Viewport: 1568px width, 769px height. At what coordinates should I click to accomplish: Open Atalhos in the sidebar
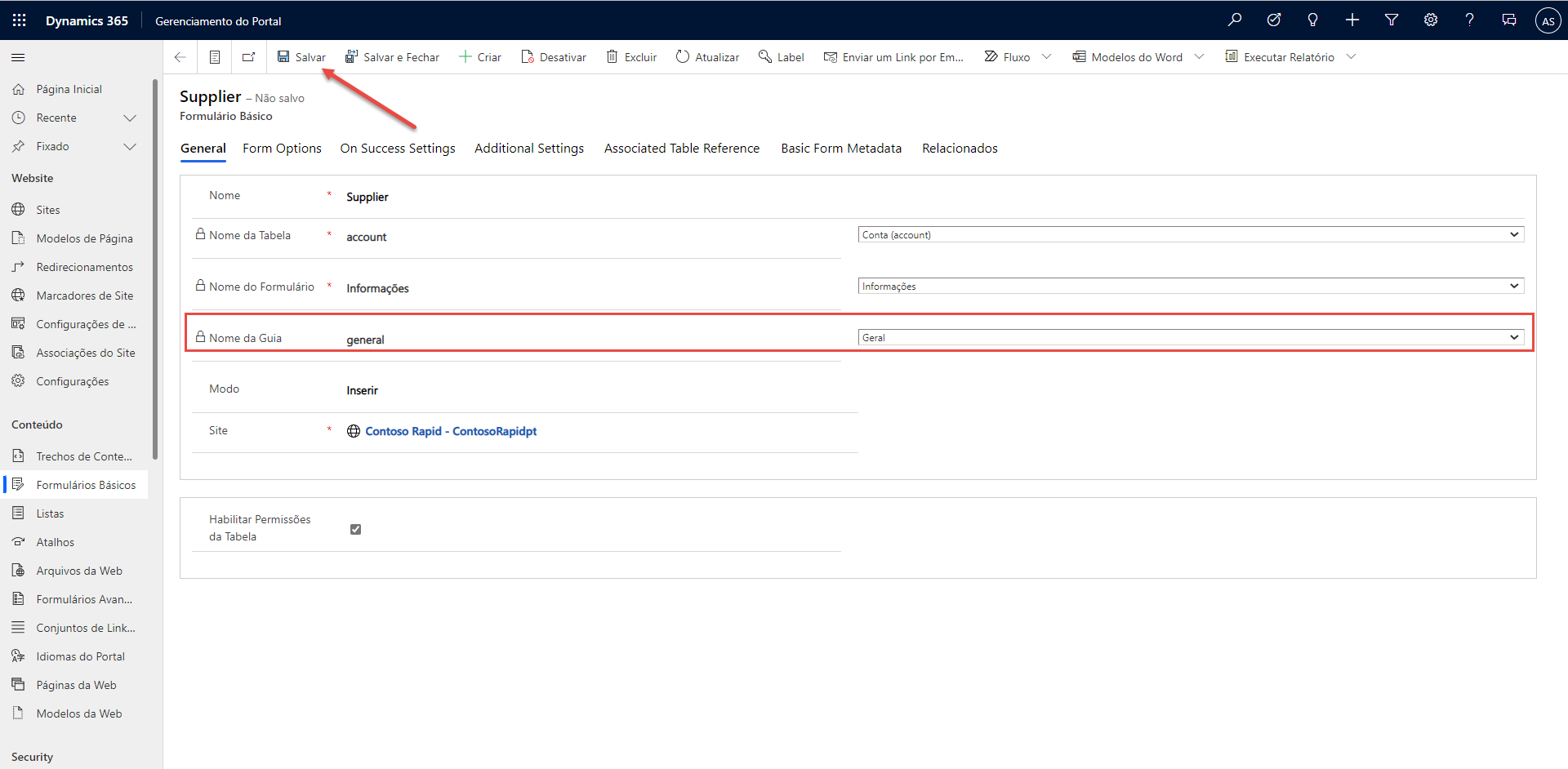point(75,543)
